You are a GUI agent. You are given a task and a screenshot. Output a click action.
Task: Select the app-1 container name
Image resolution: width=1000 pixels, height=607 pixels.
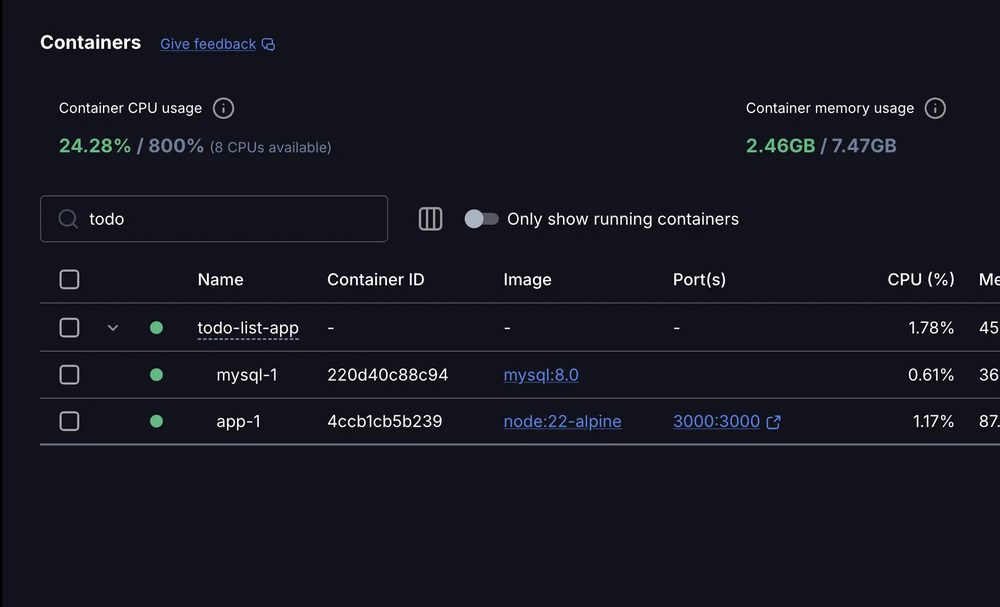click(239, 421)
